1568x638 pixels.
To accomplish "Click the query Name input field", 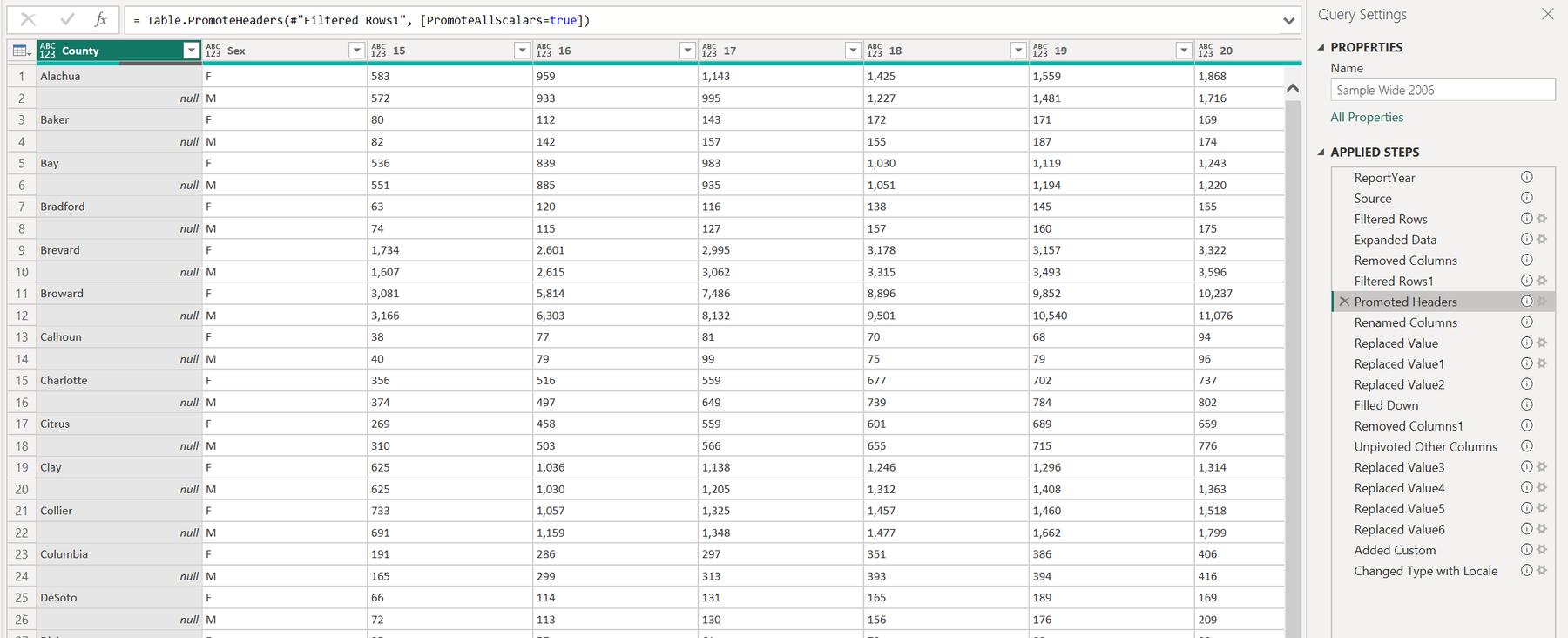I will (1443, 90).
